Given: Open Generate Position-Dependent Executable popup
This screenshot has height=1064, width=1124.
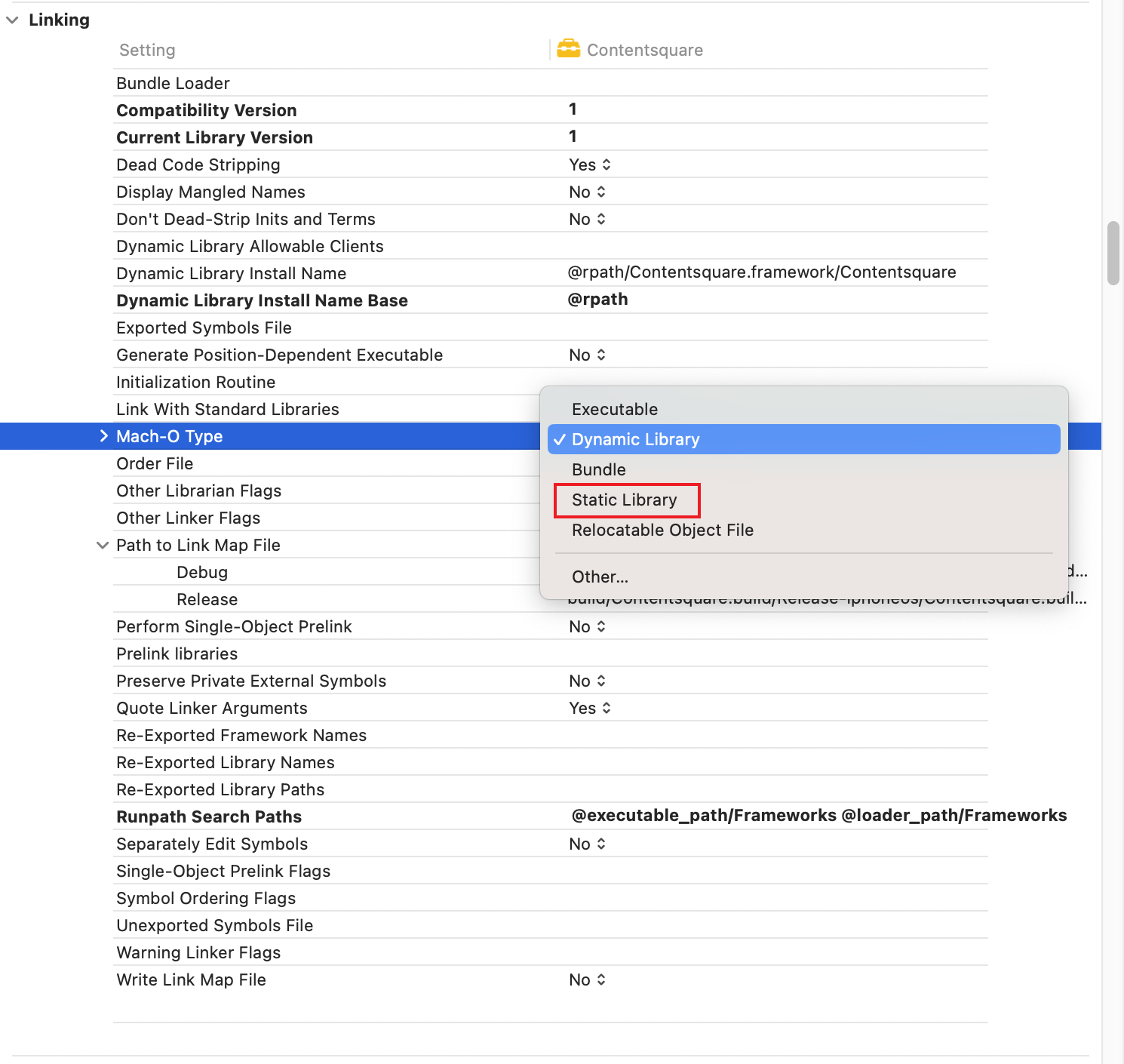Looking at the screenshot, I should pyautogui.click(x=587, y=355).
